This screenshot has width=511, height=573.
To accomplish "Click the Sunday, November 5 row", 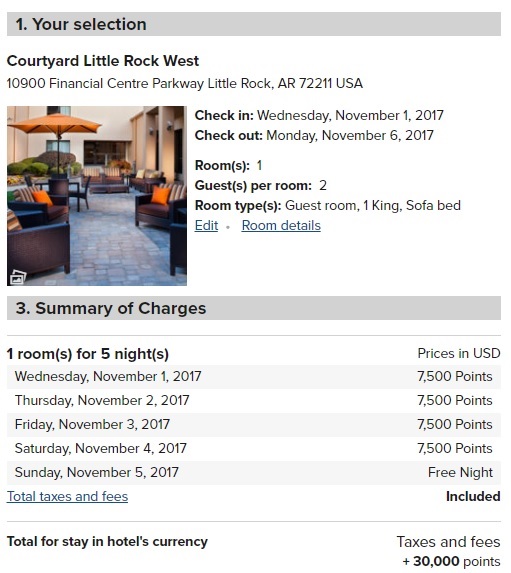I will (254, 473).
